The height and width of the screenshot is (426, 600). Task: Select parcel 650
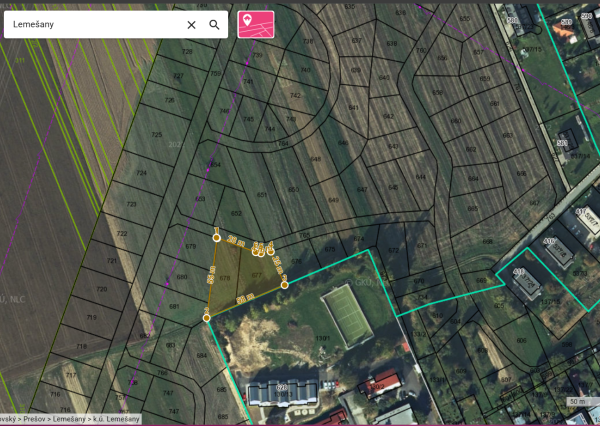click(x=293, y=189)
